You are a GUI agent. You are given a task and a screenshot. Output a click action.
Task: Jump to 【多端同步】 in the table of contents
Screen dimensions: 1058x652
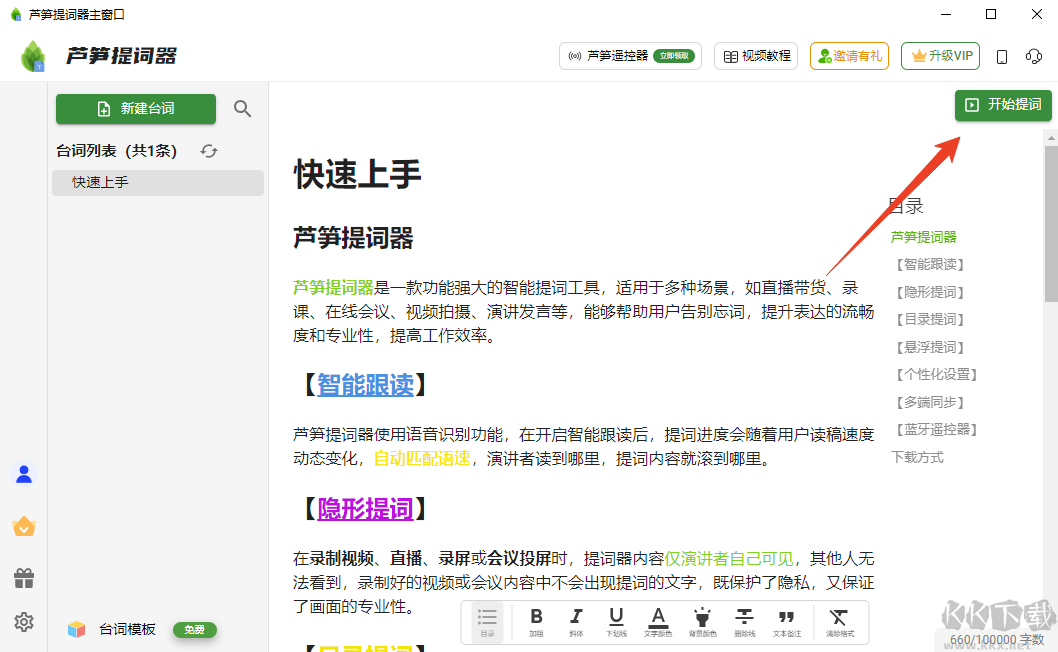coord(930,403)
